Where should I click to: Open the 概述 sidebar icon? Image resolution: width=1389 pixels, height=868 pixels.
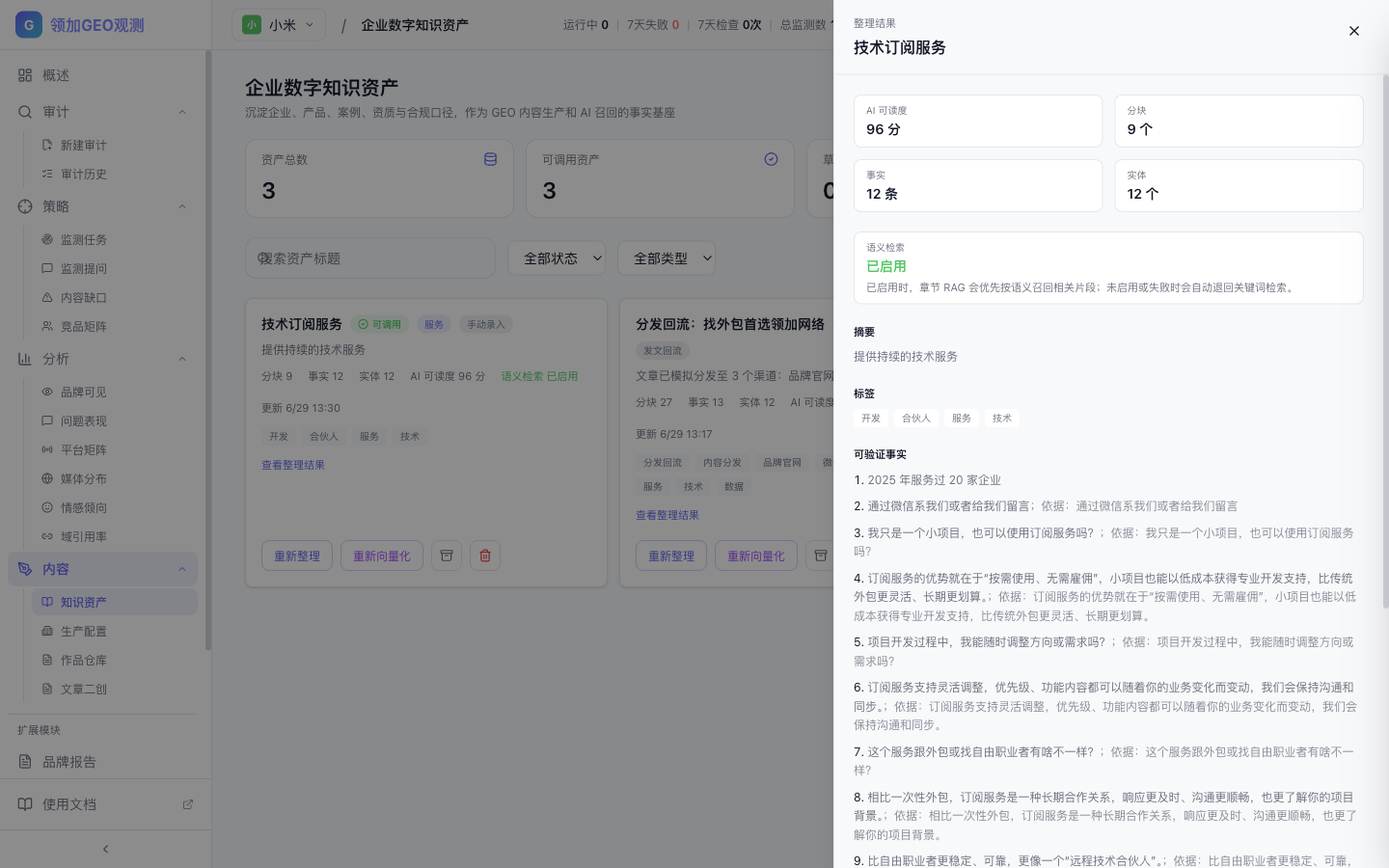pos(25,75)
